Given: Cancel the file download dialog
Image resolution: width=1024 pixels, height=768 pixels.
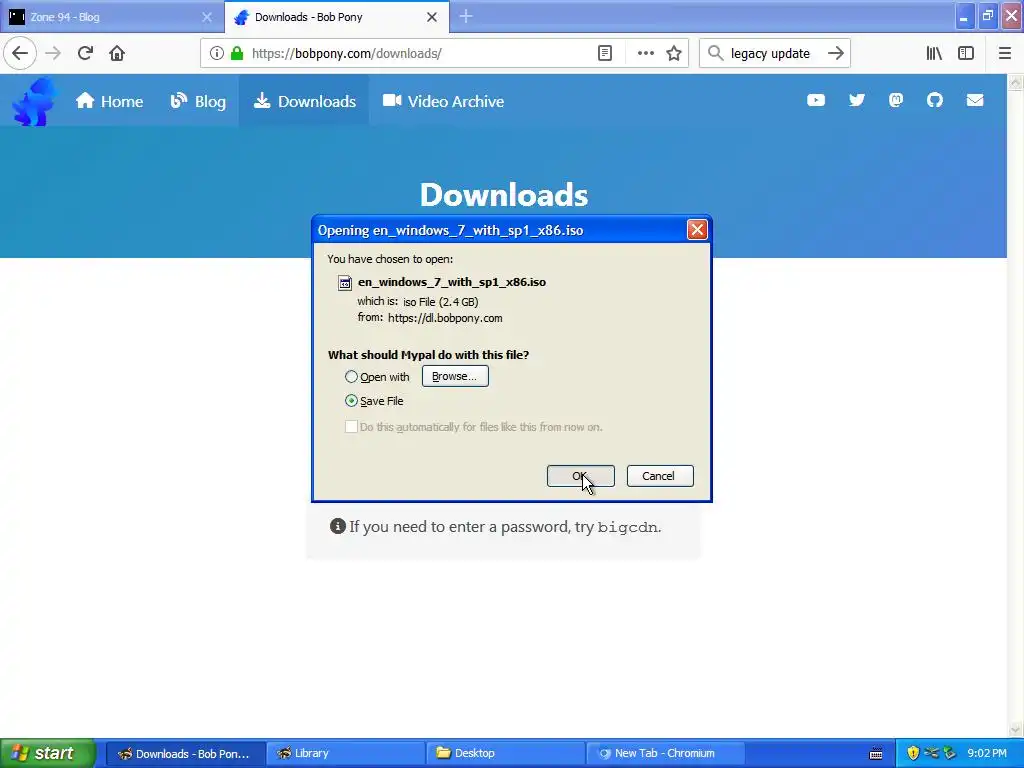Looking at the screenshot, I should (660, 476).
